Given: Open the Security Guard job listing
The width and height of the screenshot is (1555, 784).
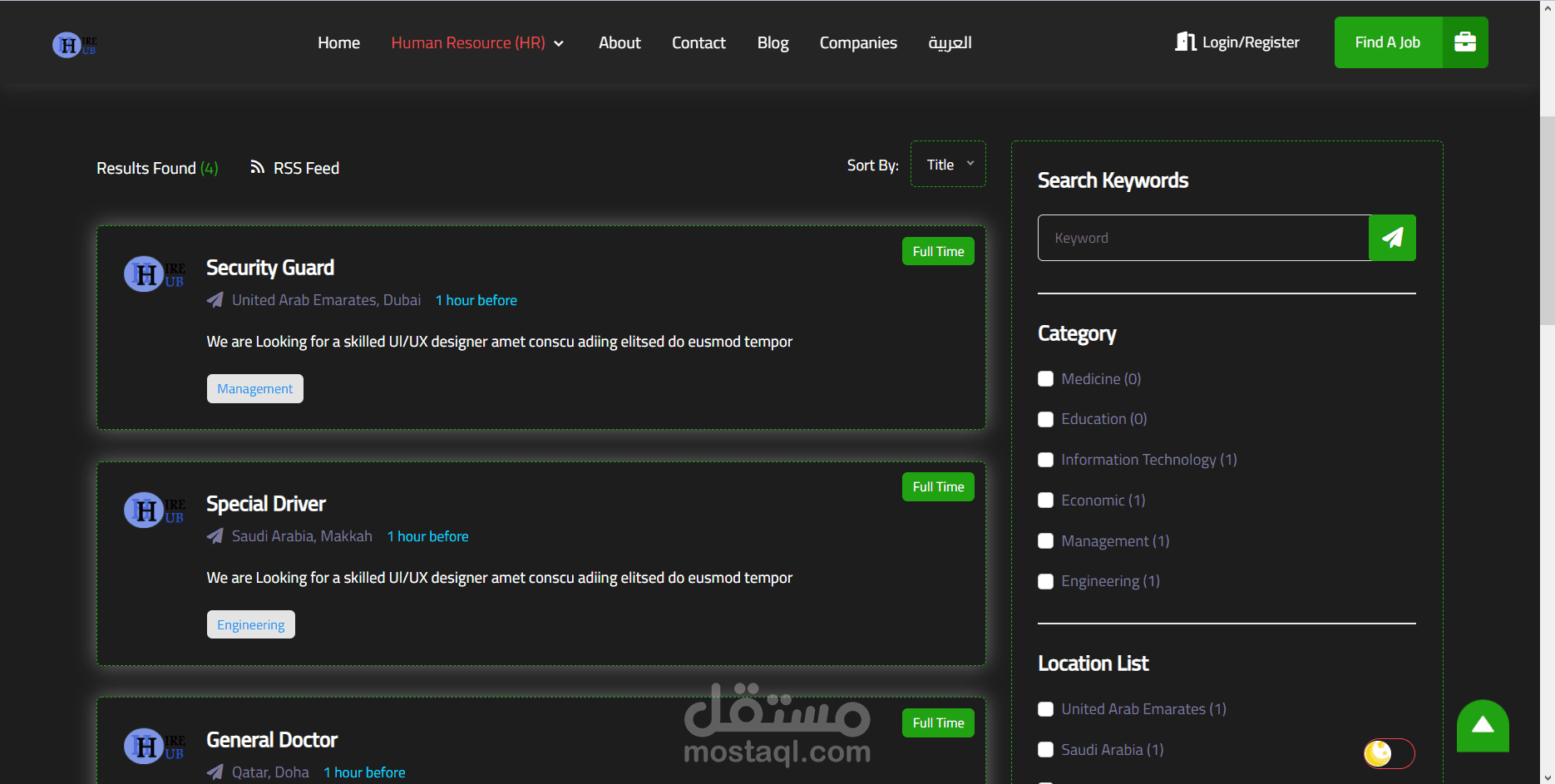Looking at the screenshot, I should click(270, 268).
